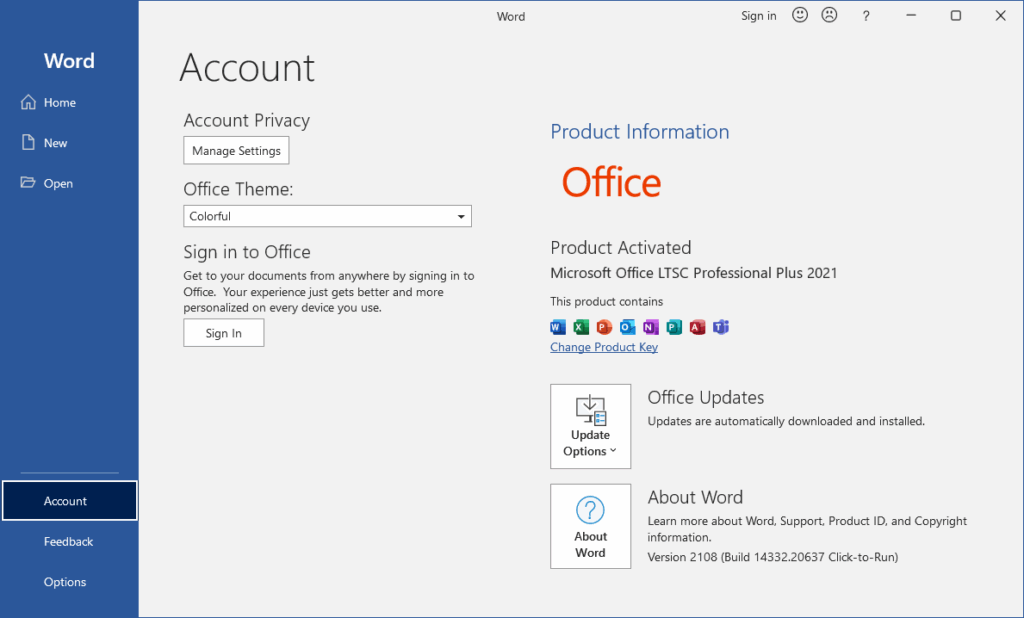Click the smiley feedback icon in titlebar
This screenshot has height=618, width=1024.
799,15
